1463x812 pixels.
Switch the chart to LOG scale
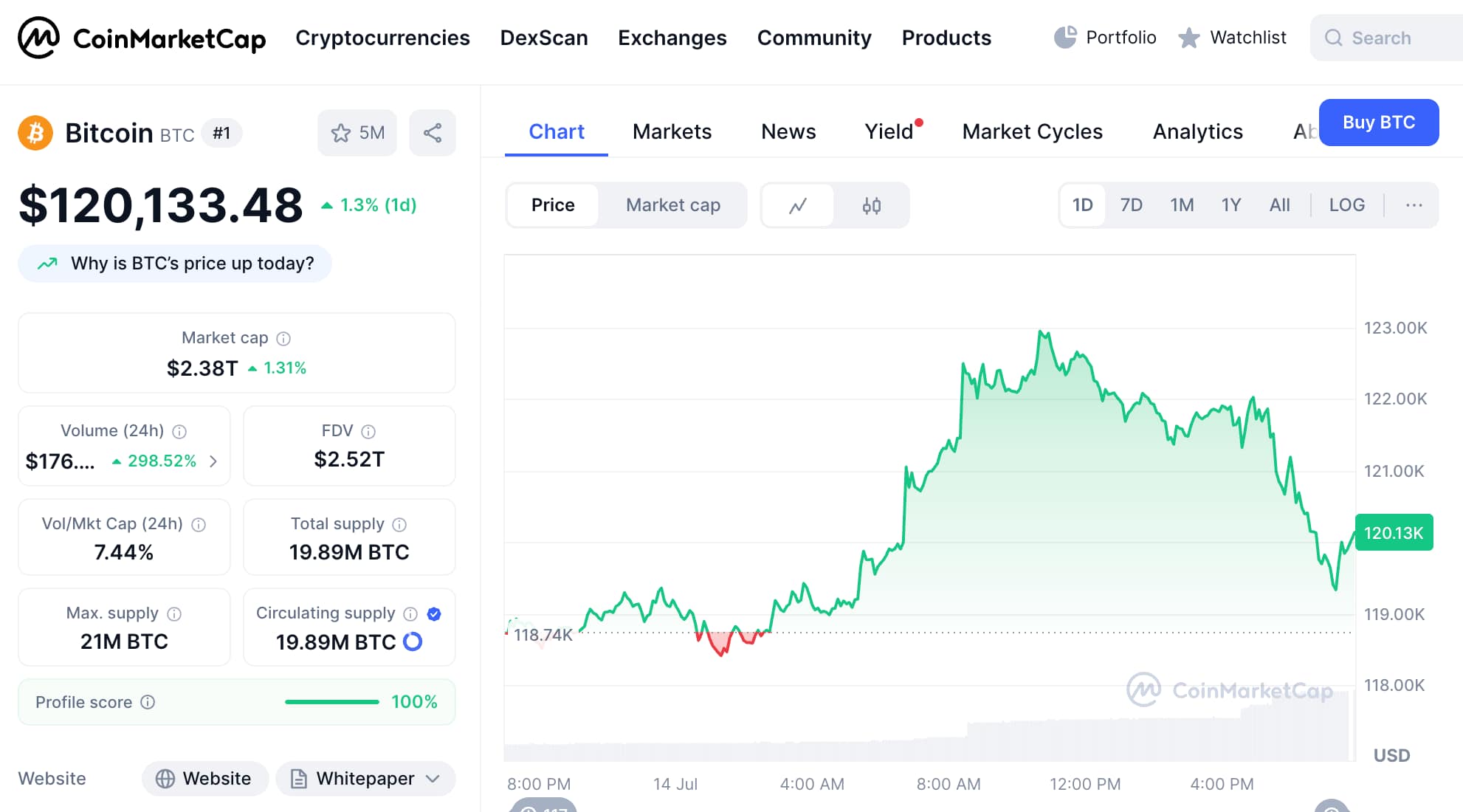click(1346, 205)
